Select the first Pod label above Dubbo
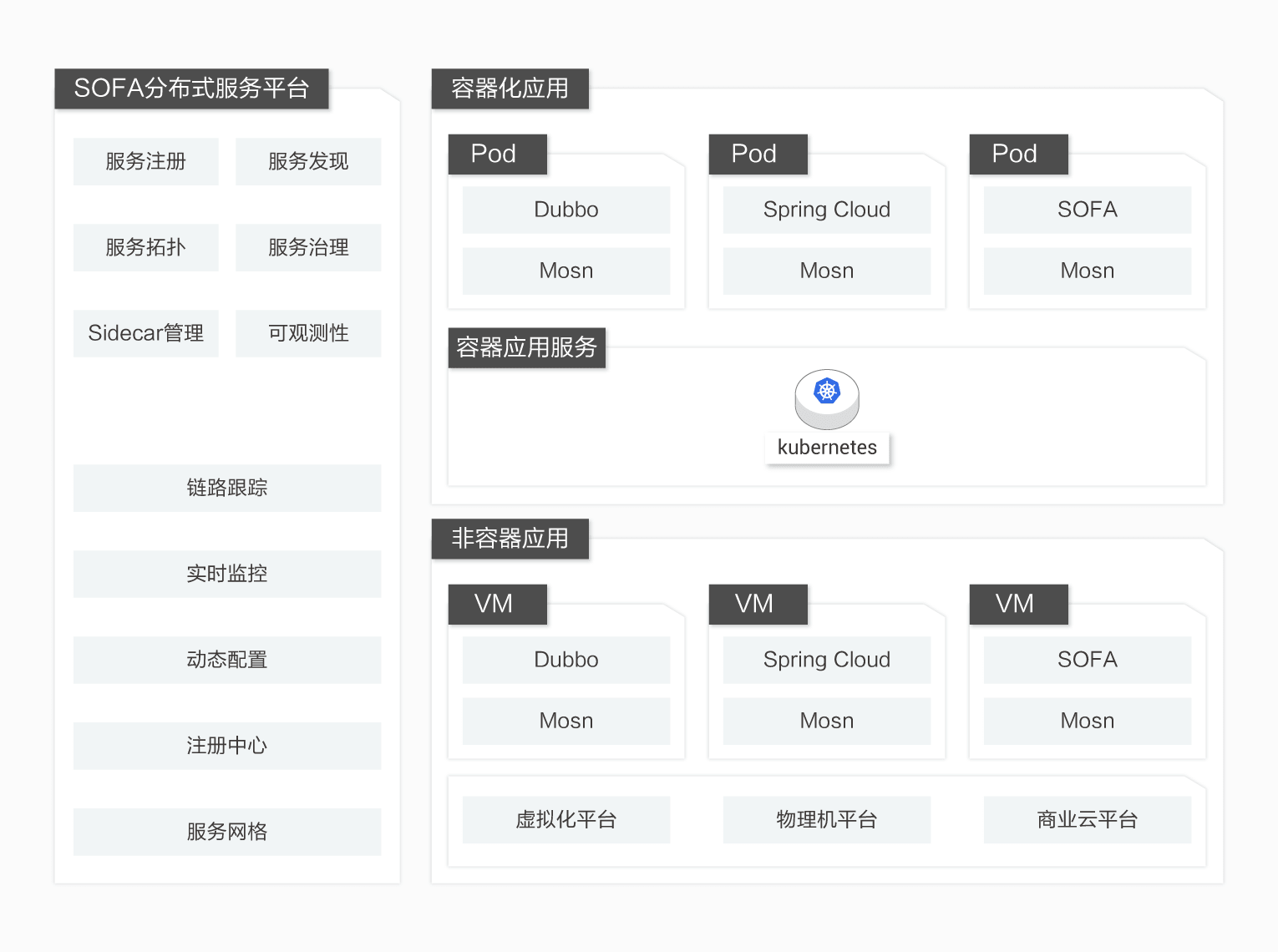This screenshot has height=952, width=1278. 496,154
